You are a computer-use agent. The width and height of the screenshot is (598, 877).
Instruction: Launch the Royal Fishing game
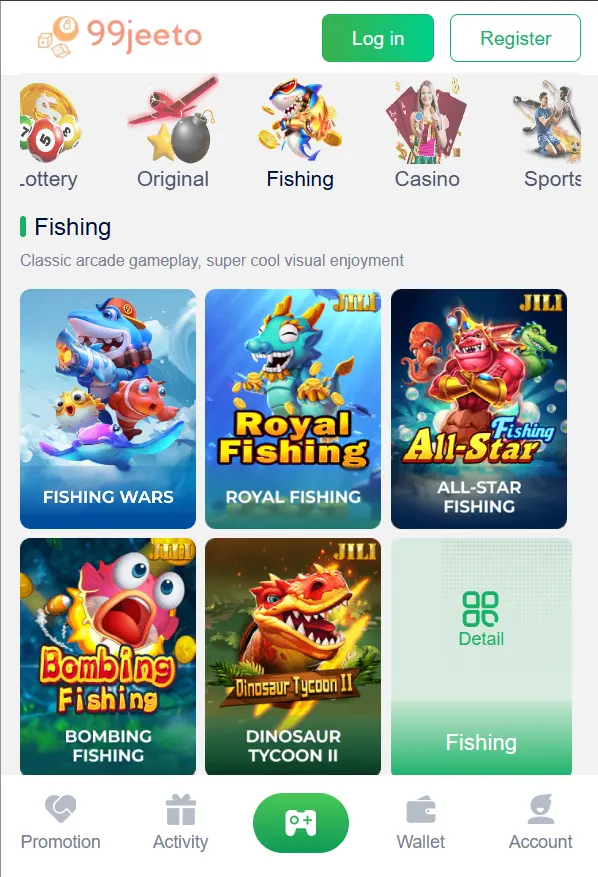point(293,409)
